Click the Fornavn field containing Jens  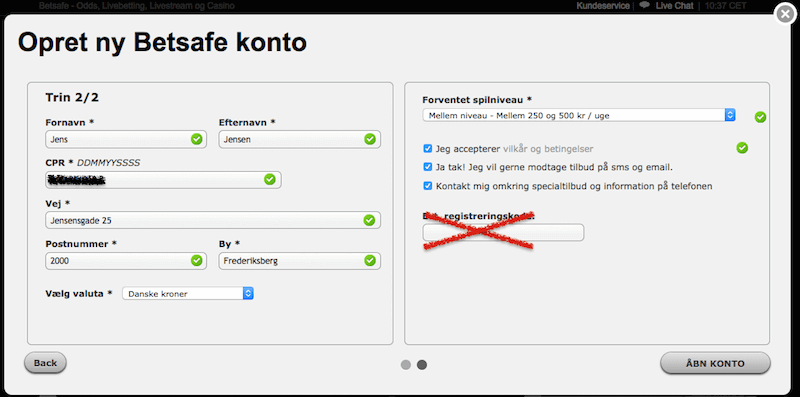(x=126, y=139)
